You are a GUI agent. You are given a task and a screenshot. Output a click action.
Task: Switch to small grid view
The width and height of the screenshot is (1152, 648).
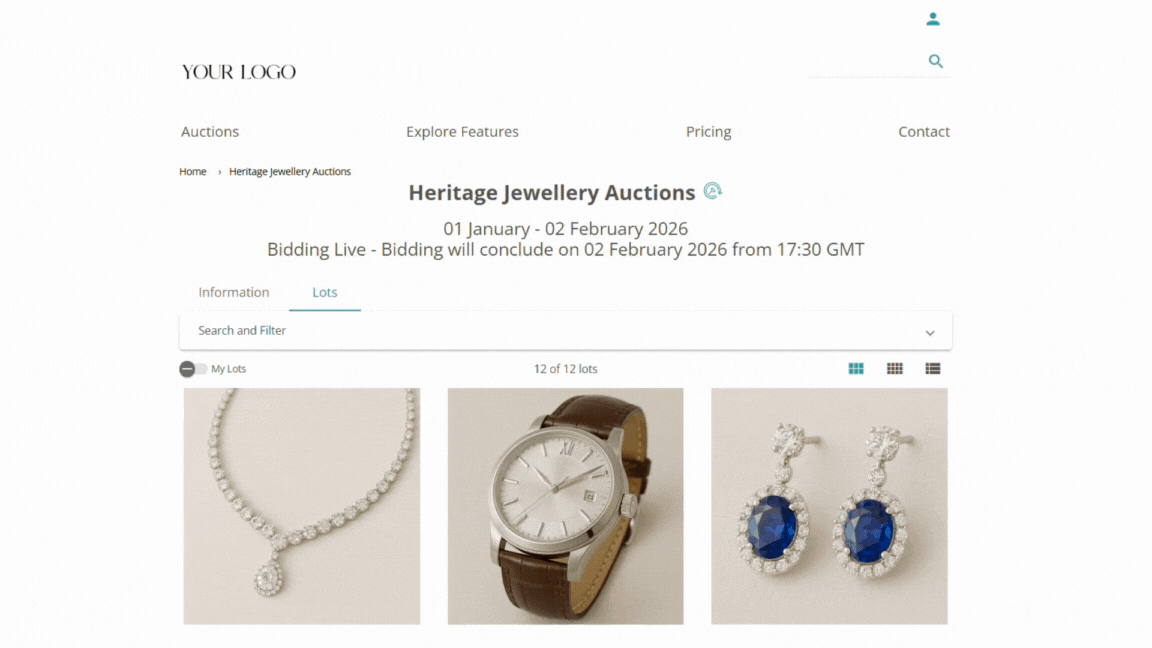coord(895,369)
